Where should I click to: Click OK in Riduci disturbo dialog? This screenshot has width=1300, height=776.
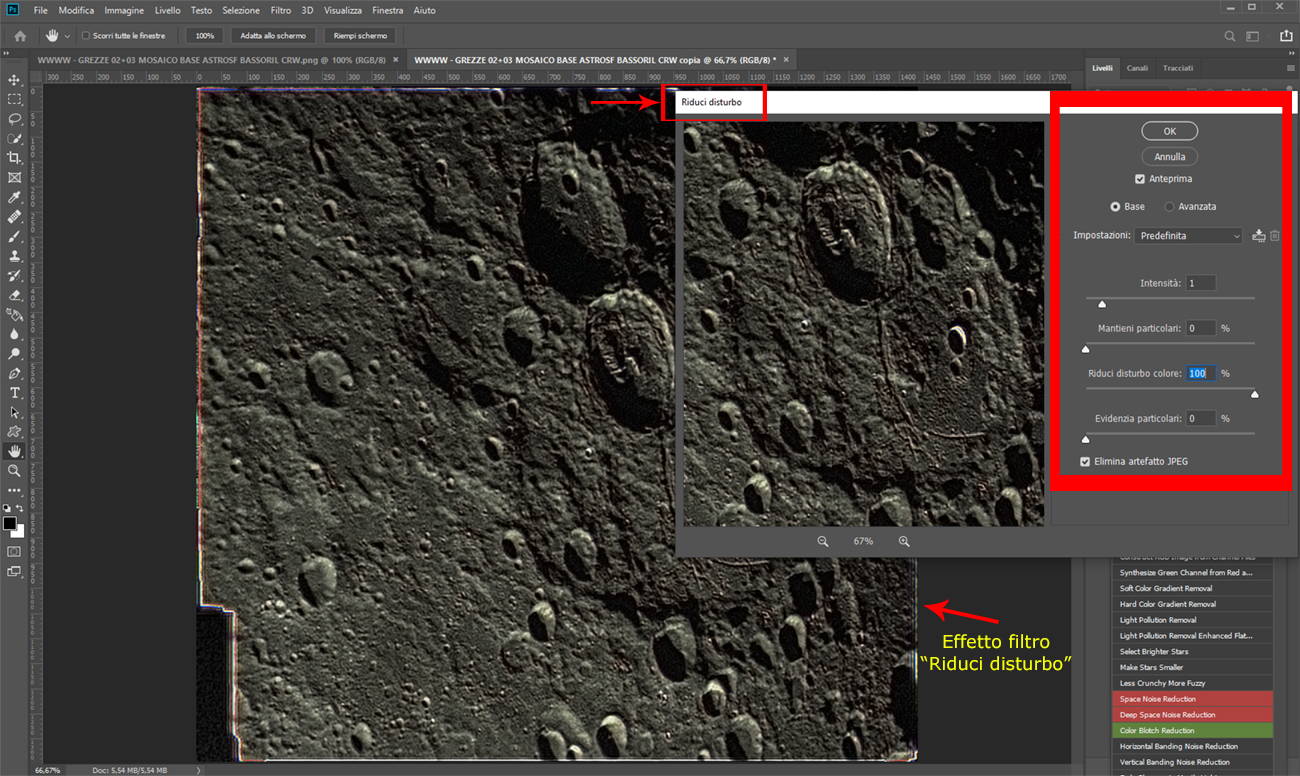[x=1169, y=131]
